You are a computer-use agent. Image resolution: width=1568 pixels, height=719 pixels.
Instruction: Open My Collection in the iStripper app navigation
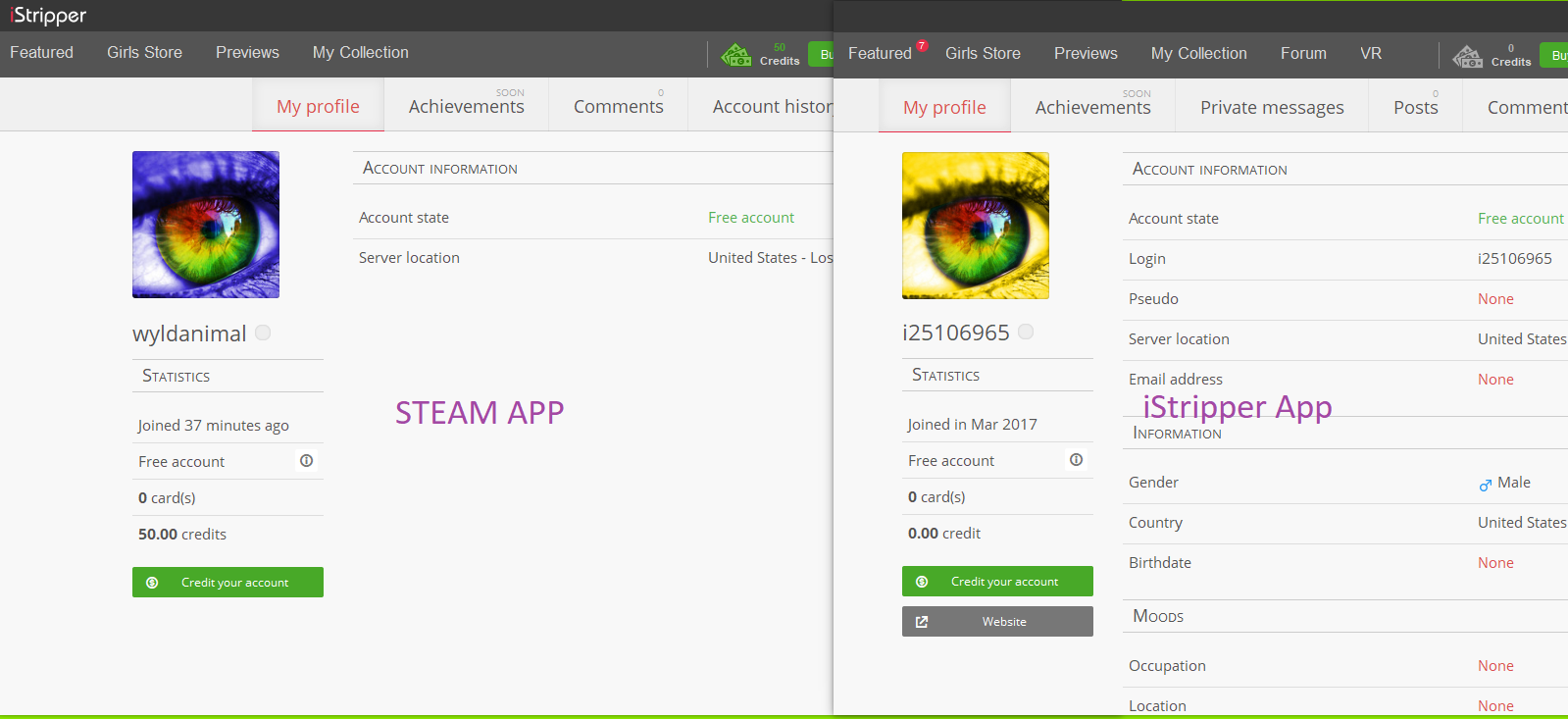pos(1198,54)
